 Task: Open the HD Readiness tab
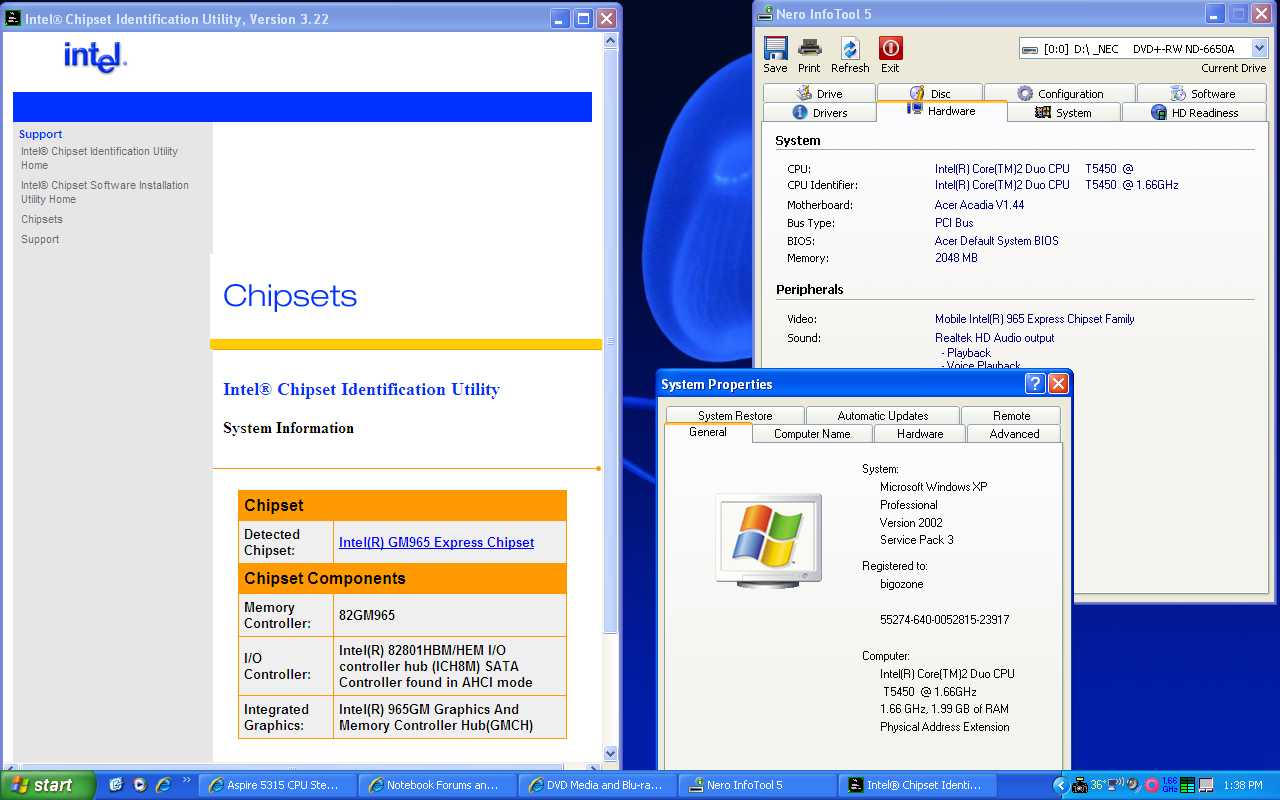pyautogui.click(x=1194, y=112)
